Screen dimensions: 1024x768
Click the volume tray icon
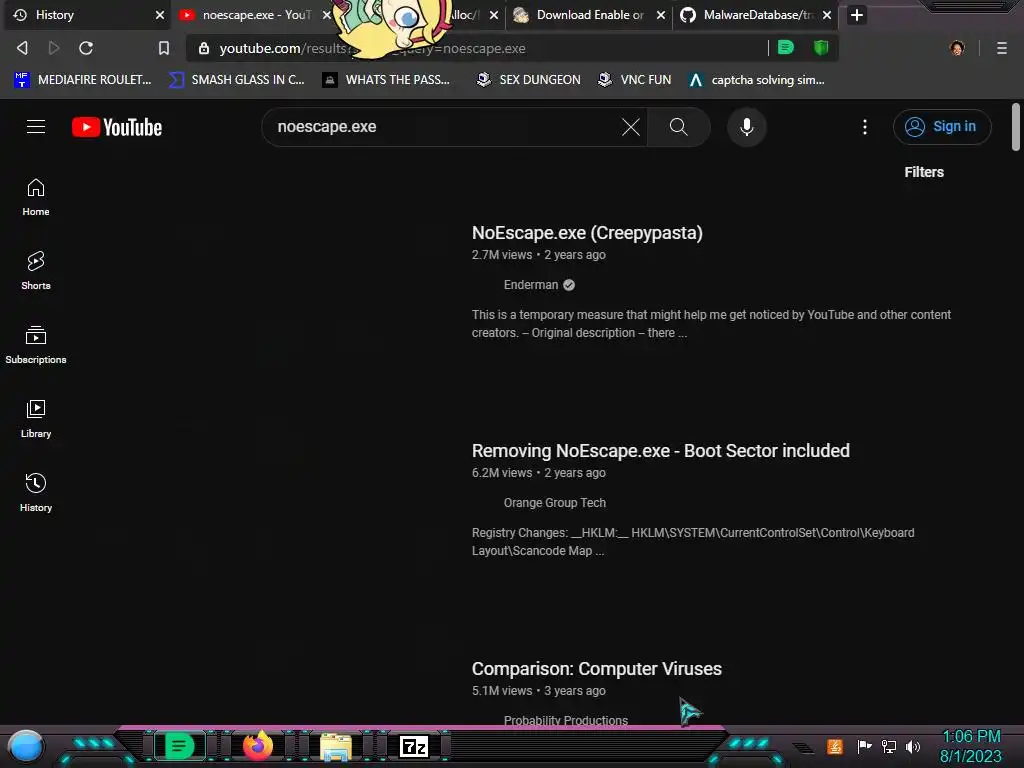click(x=913, y=746)
